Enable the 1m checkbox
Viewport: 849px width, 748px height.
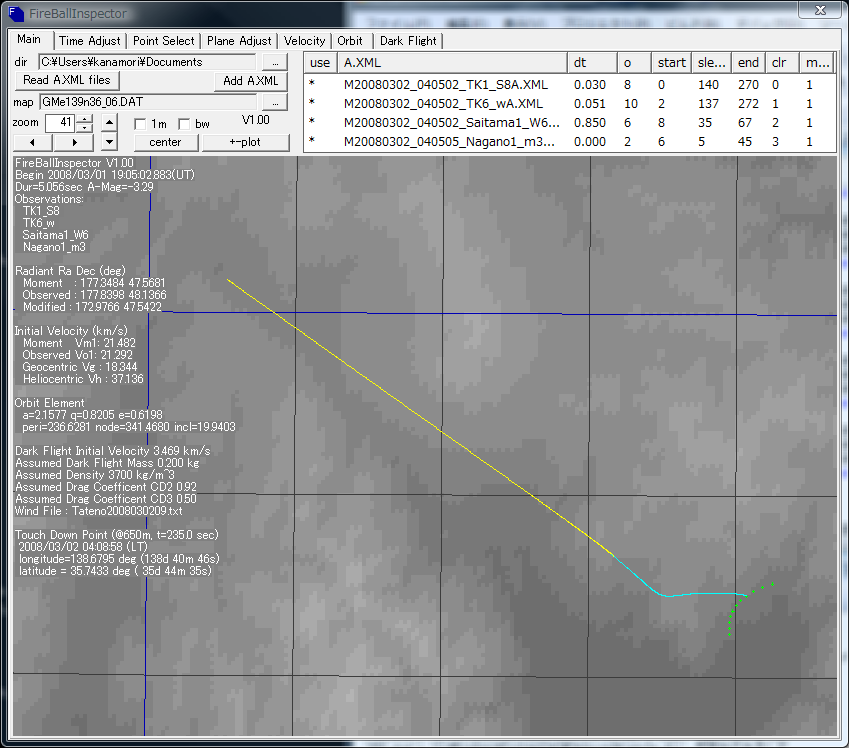[x=141, y=124]
